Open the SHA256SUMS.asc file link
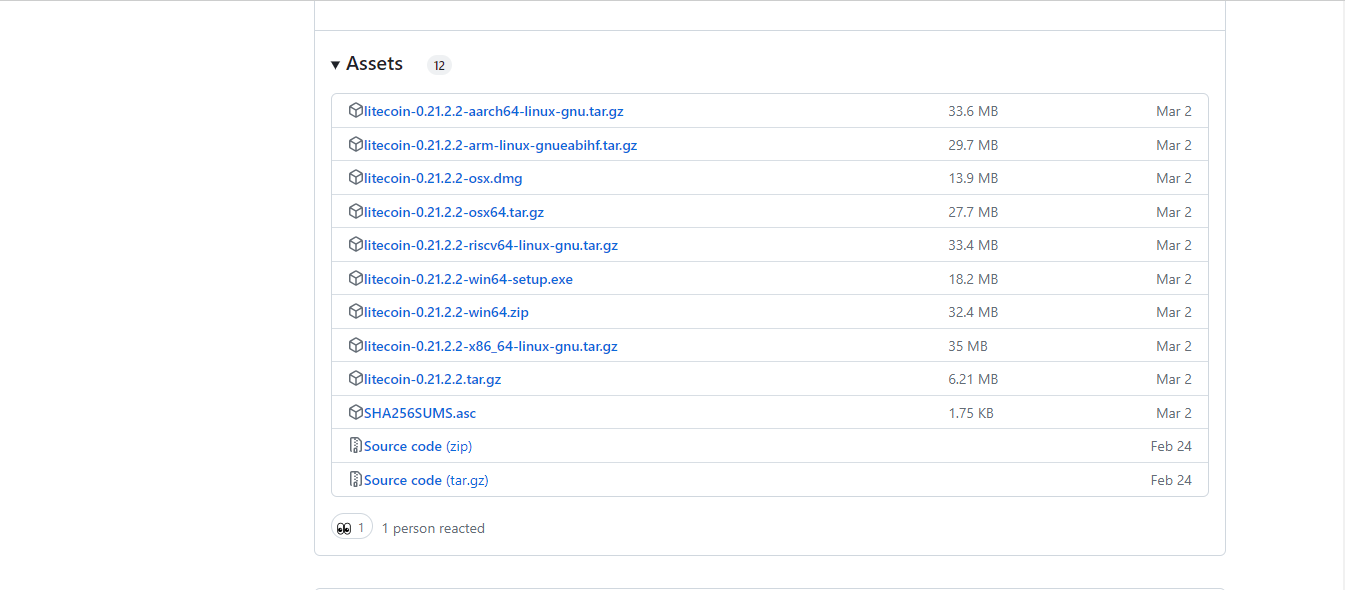The height and width of the screenshot is (590, 1345). pos(420,413)
